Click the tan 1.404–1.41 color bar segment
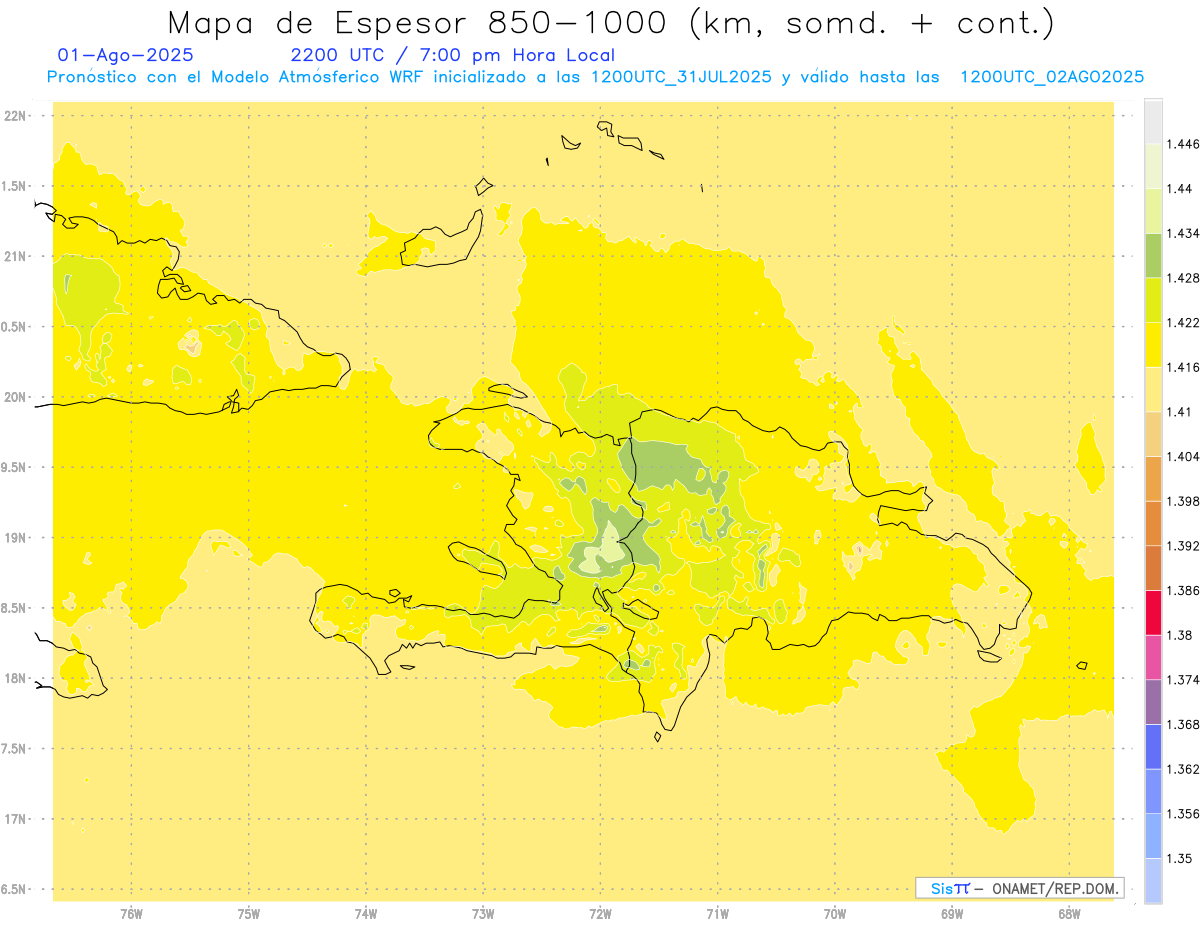Screen dimensions: 1200x927 click(1153, 434)
